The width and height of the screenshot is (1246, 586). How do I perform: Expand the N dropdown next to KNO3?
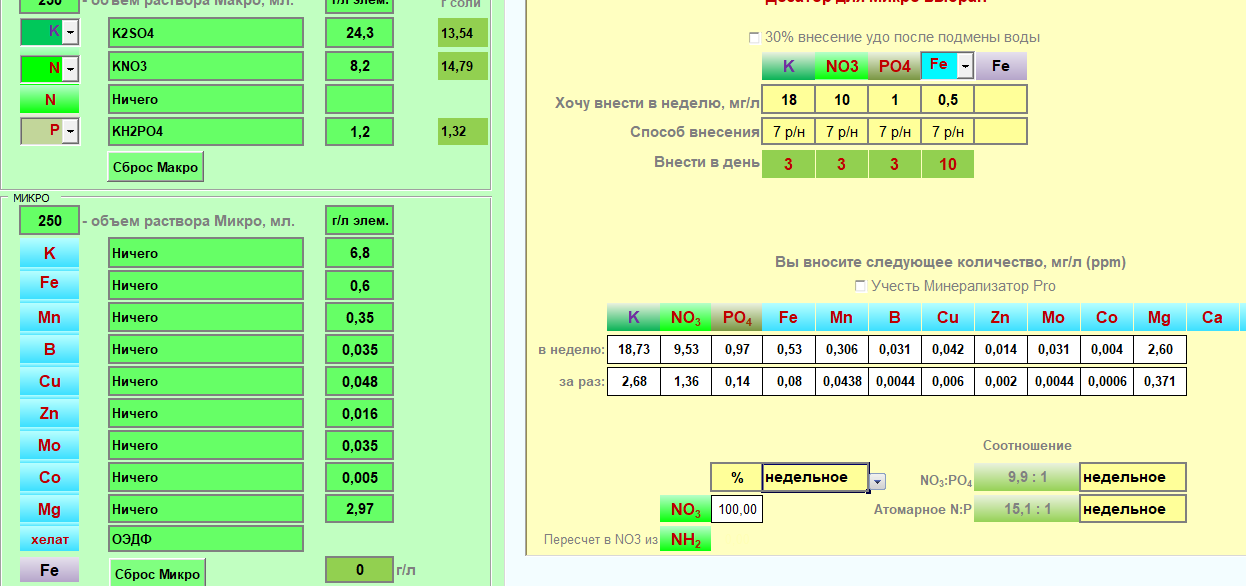(x=69, y=68)
